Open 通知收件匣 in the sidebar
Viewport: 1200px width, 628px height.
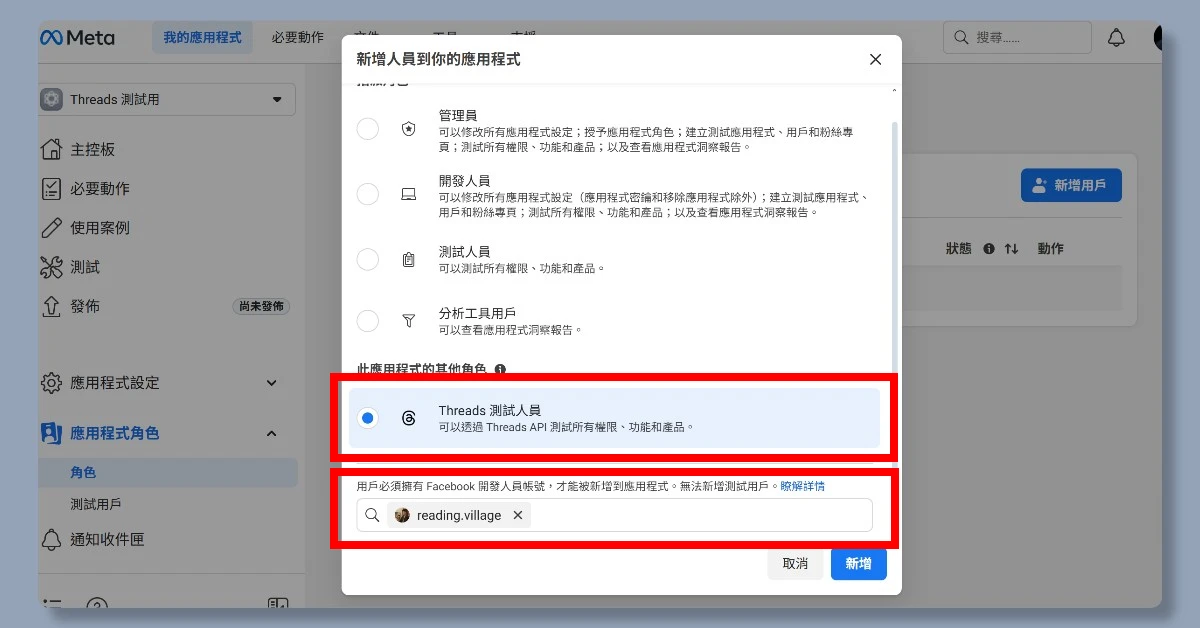coord(107,539)
